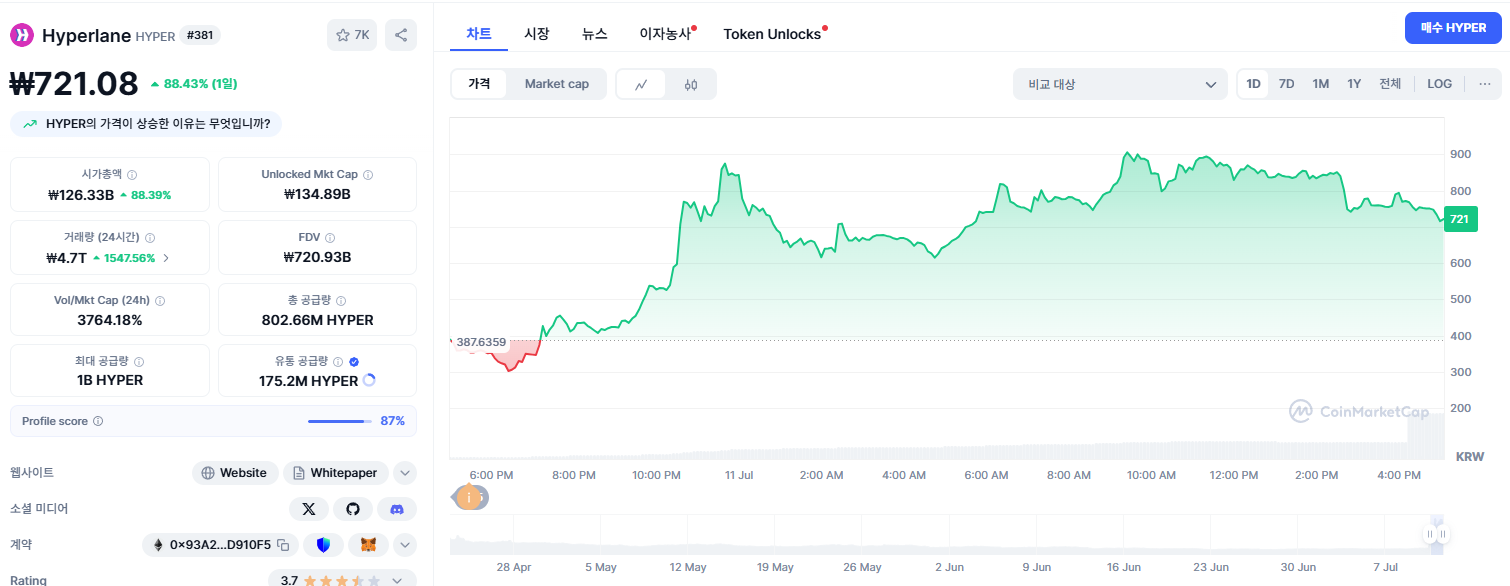Set chart range to 전체
Screen dimensions: 1510x586
pyautogui.click(x=1390, y=84)
